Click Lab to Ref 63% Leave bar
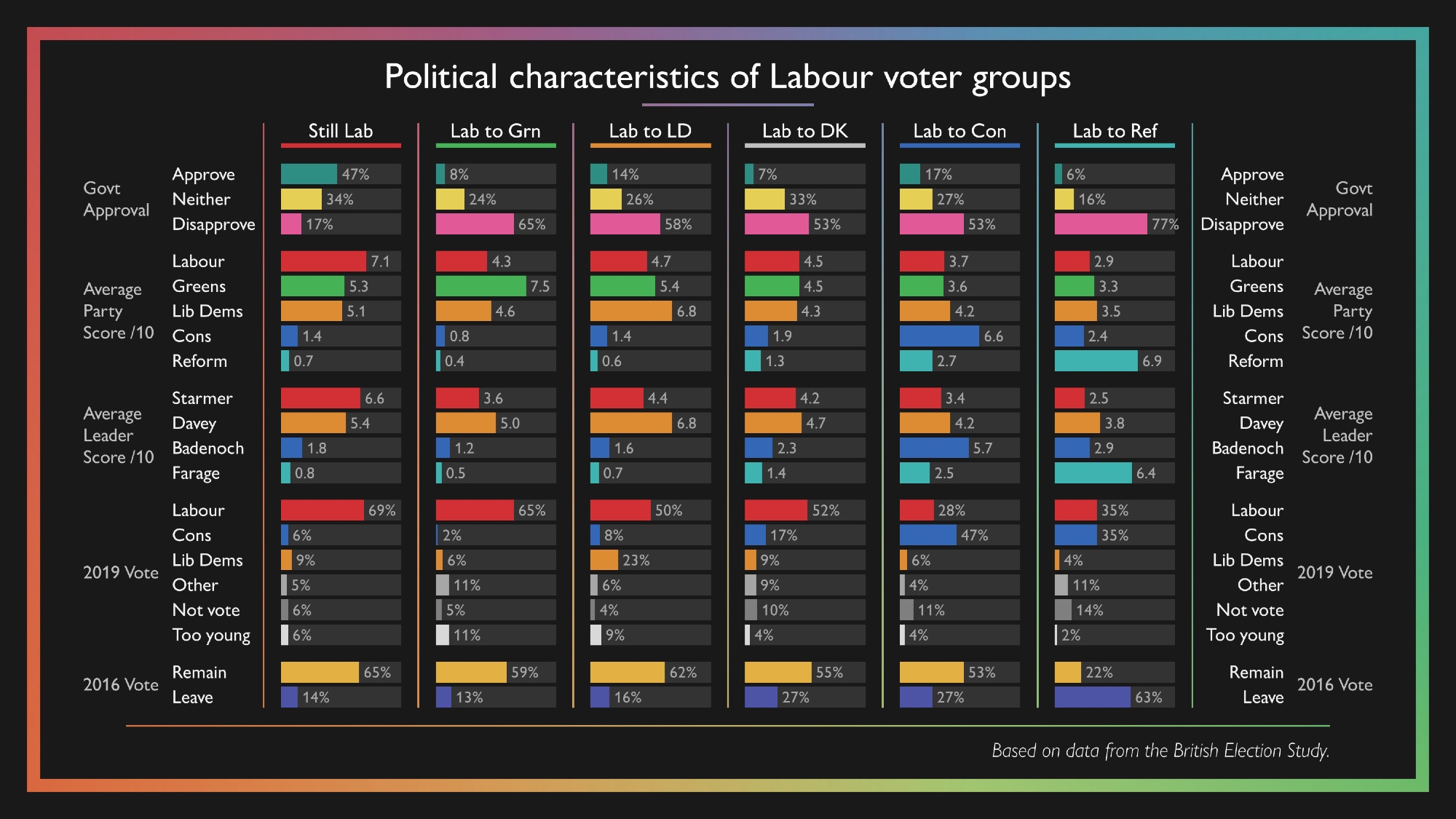 (x=1092, y=697)
